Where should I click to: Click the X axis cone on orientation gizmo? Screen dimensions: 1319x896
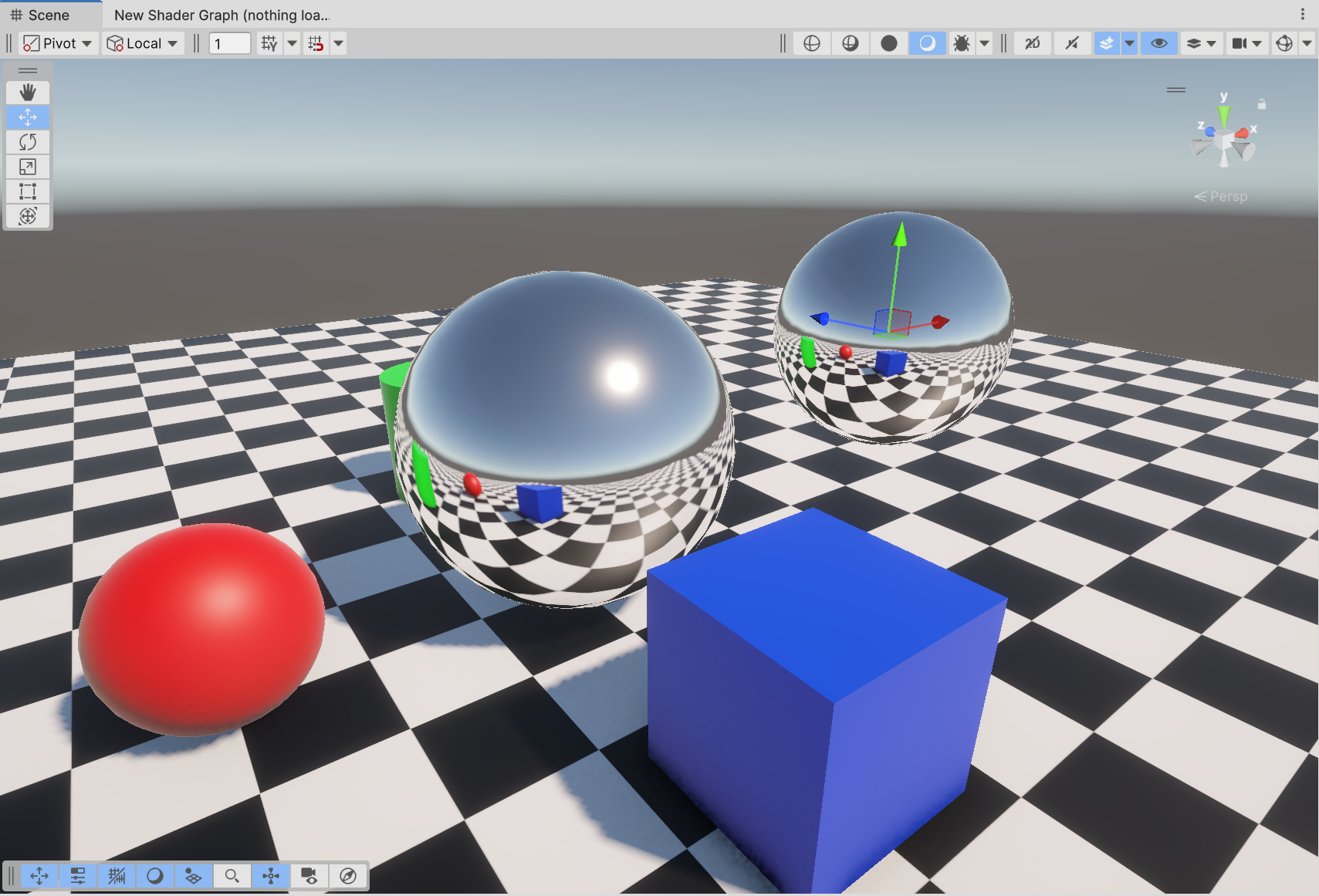(x=1243, y=134)
